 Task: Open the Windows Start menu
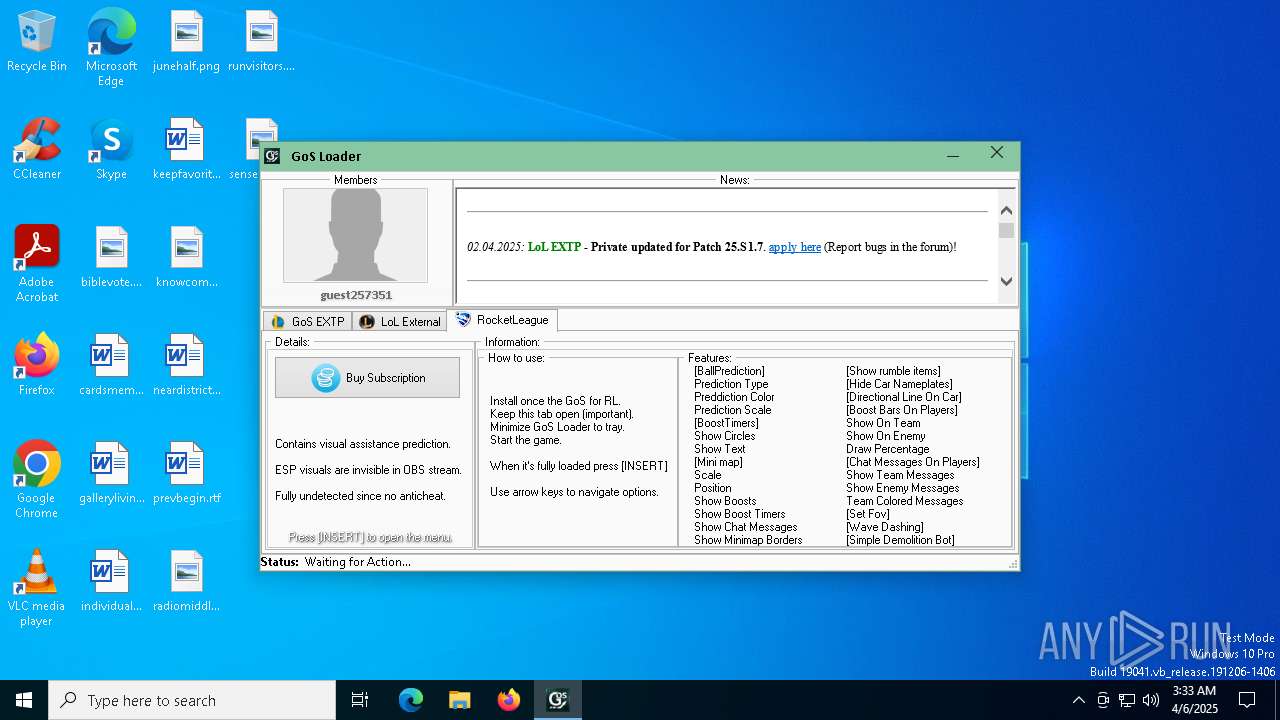click(x=24, y=700)
